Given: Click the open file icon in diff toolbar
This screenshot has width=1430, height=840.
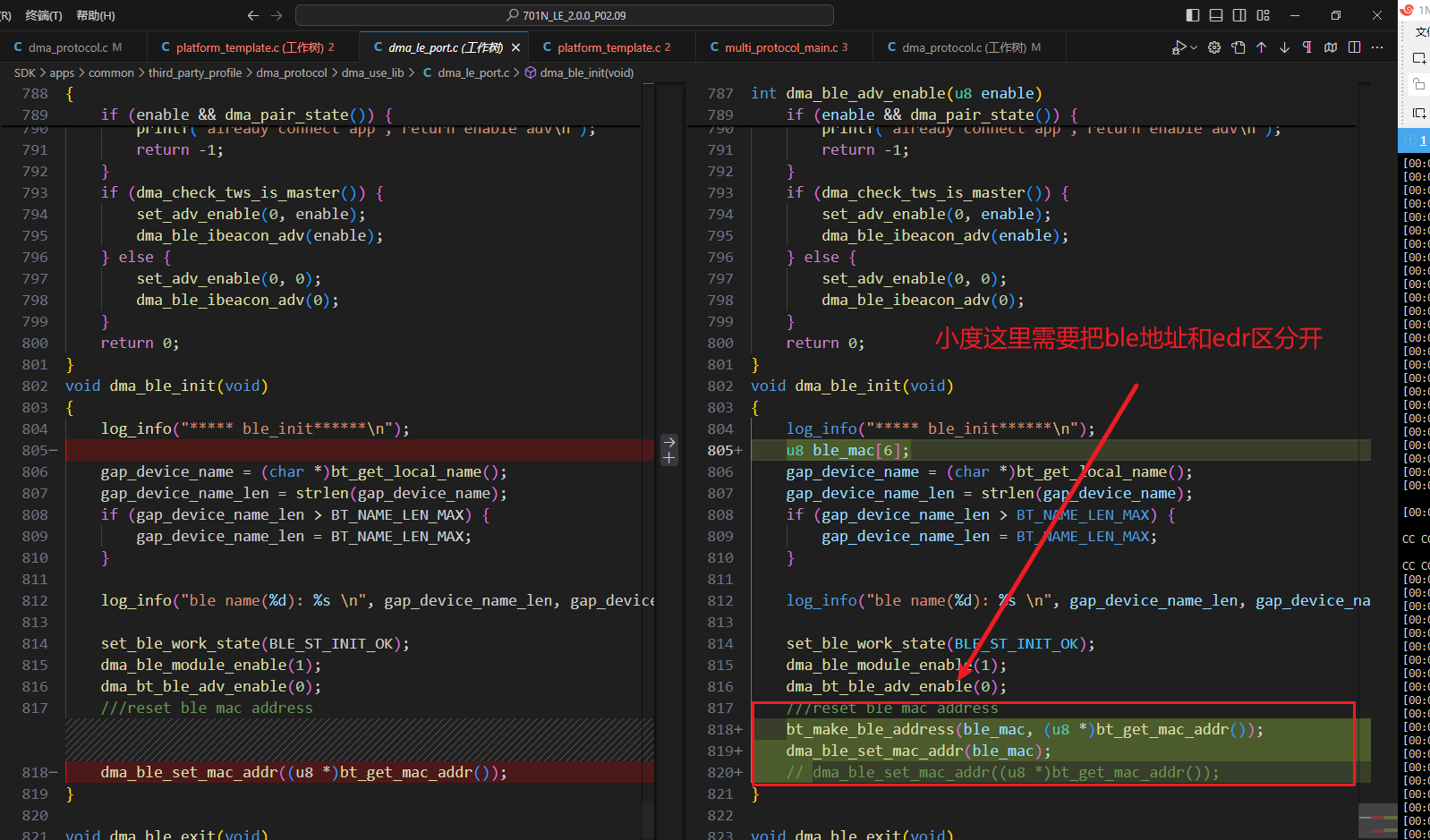Looking at the screenshot, I should coord(1238,47).
